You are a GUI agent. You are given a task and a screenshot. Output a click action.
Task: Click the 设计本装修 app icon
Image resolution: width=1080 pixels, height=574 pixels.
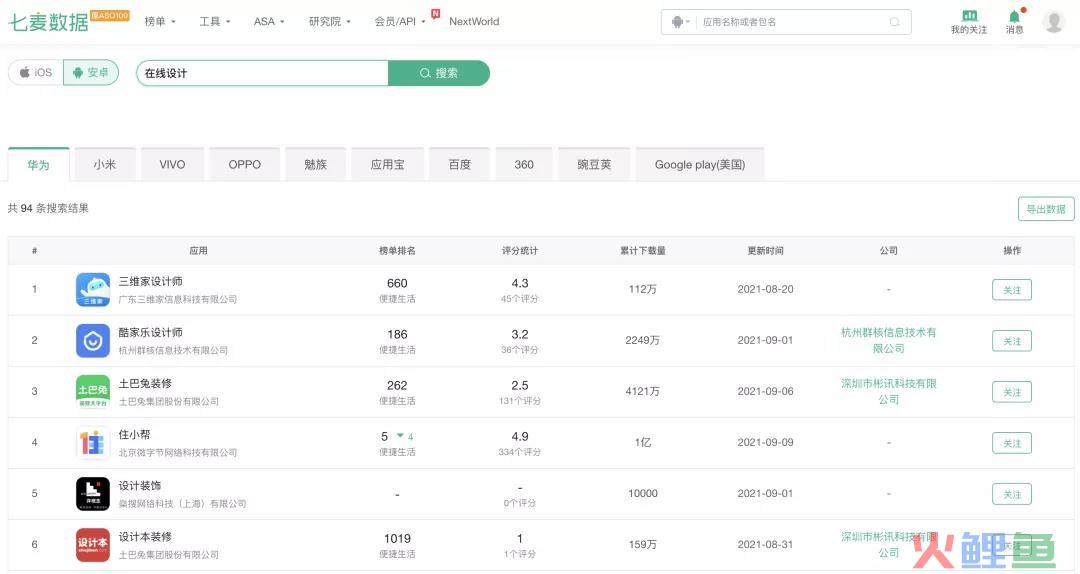[x=92, y=544]
